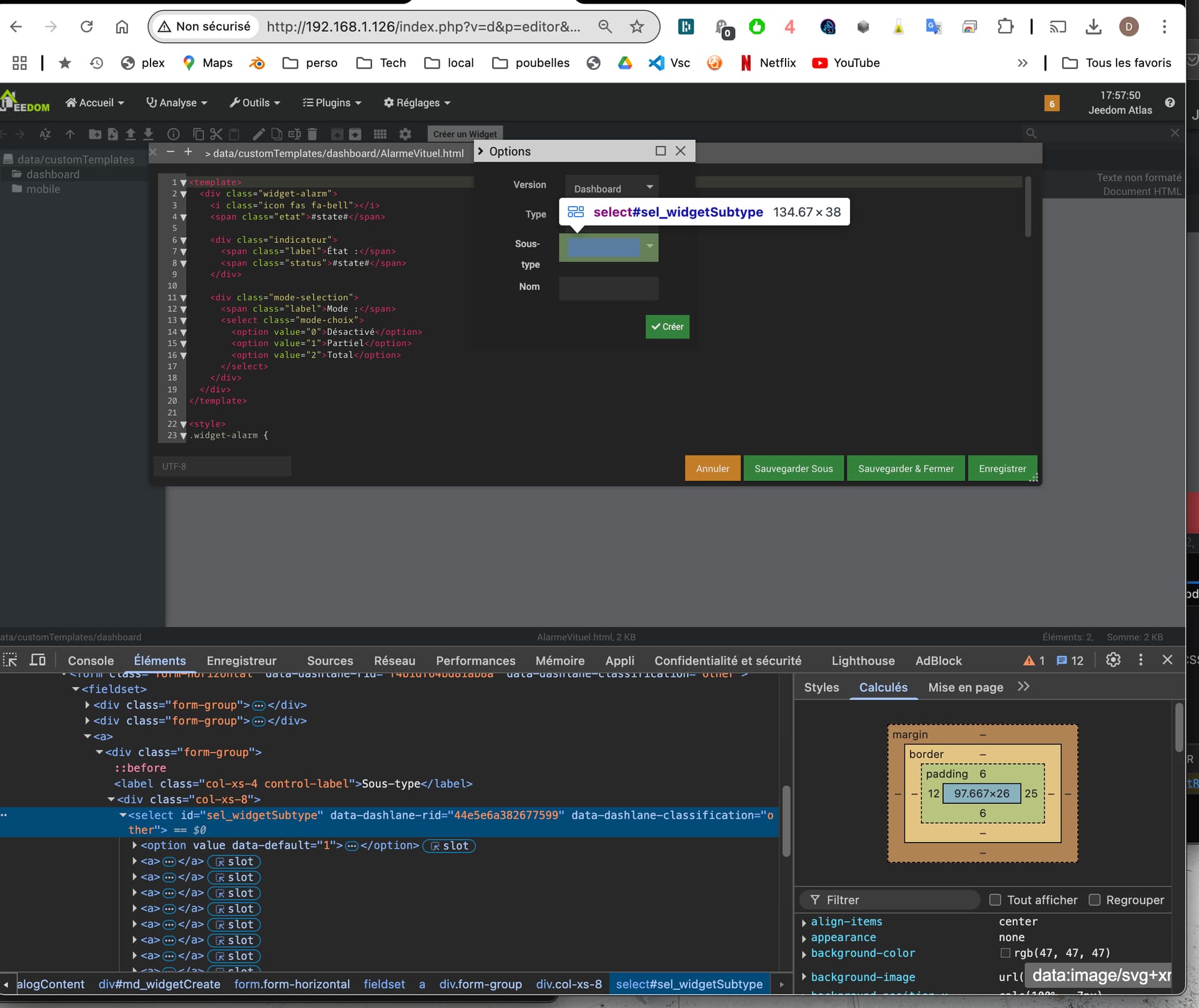Click the new file icon in toolbar

112,134
